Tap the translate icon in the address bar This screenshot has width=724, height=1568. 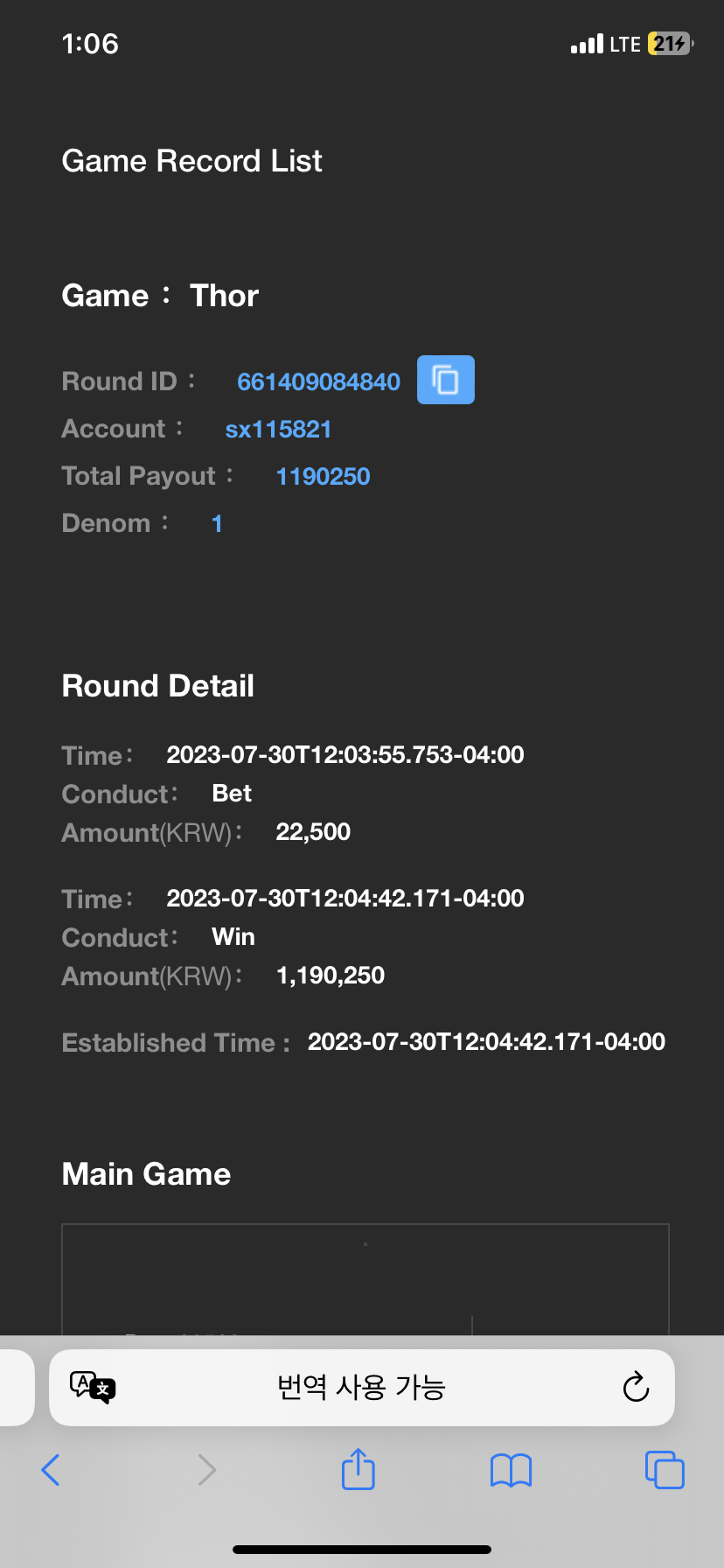click(92, 1387)
